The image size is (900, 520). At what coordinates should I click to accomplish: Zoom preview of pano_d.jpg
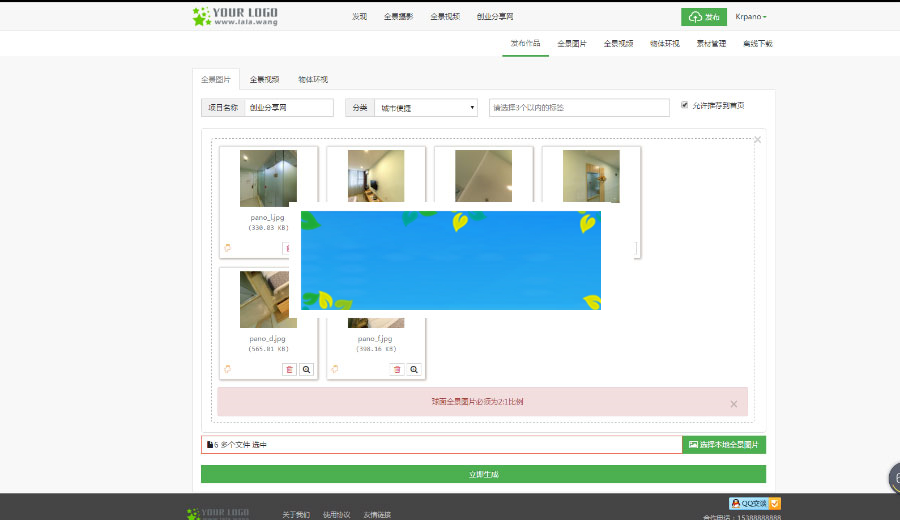click(x=306, y=369)
